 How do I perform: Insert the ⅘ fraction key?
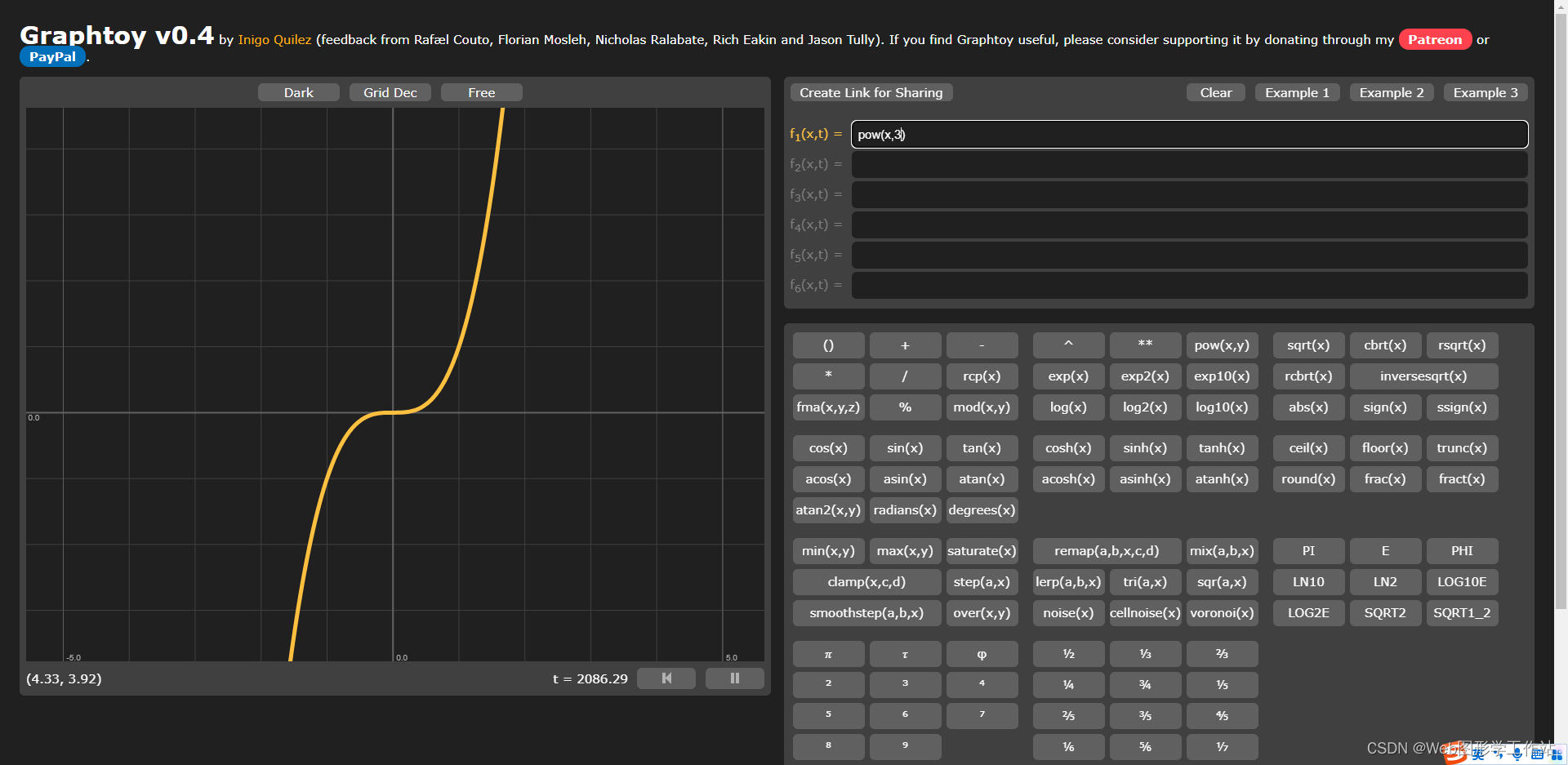(1222, 716)
